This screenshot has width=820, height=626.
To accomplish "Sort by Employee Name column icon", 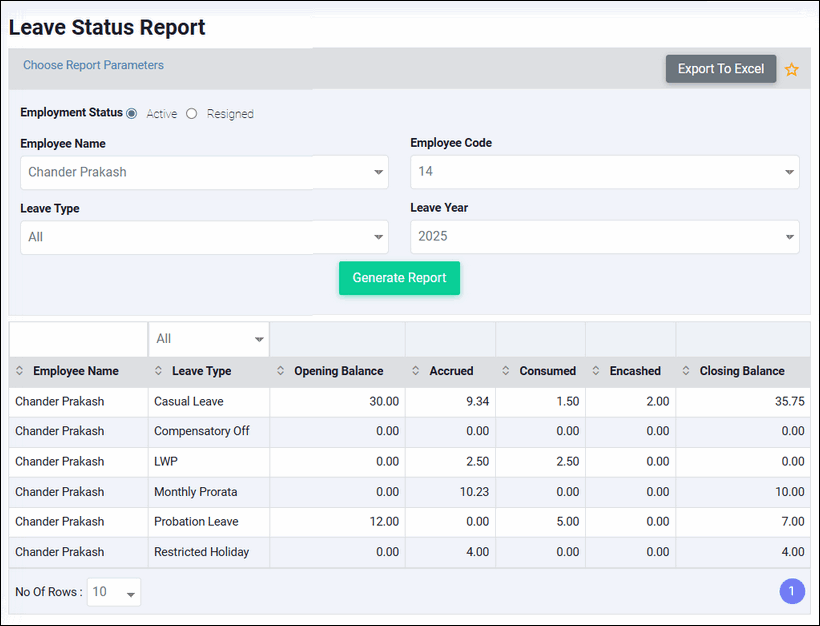I will [20, 371].
